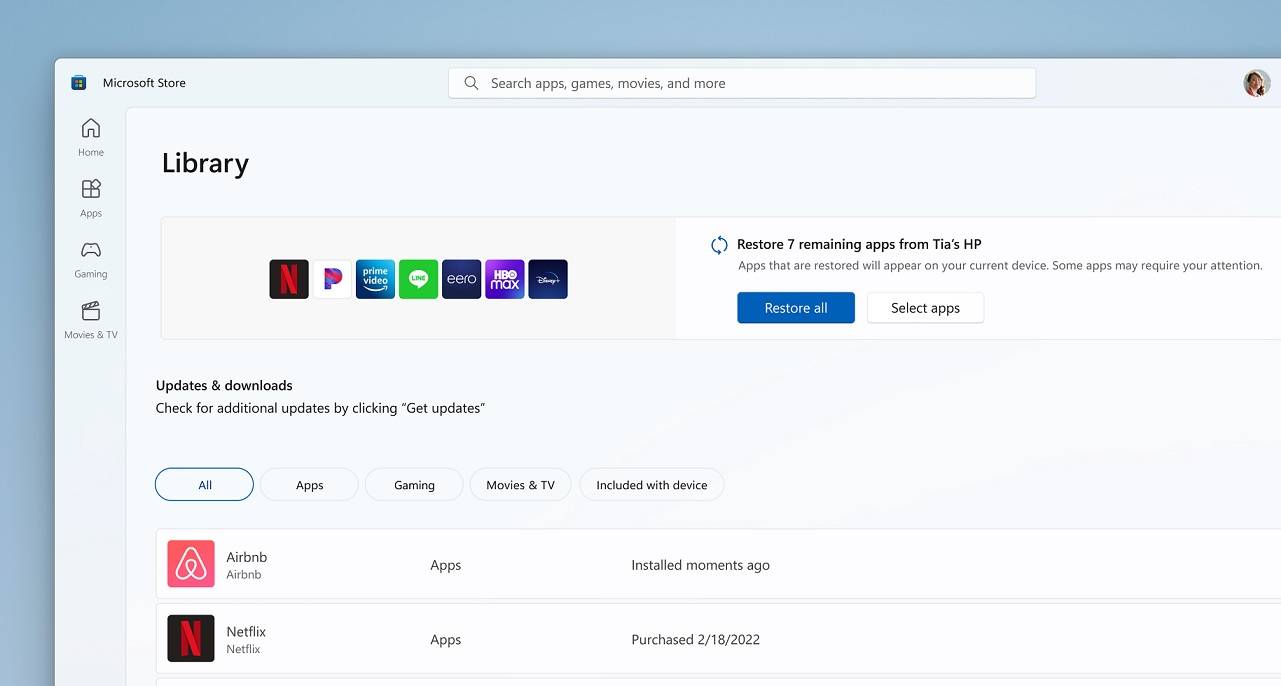
Task: Toggle the Apps filter pill
Action: (x=309, y=484)
